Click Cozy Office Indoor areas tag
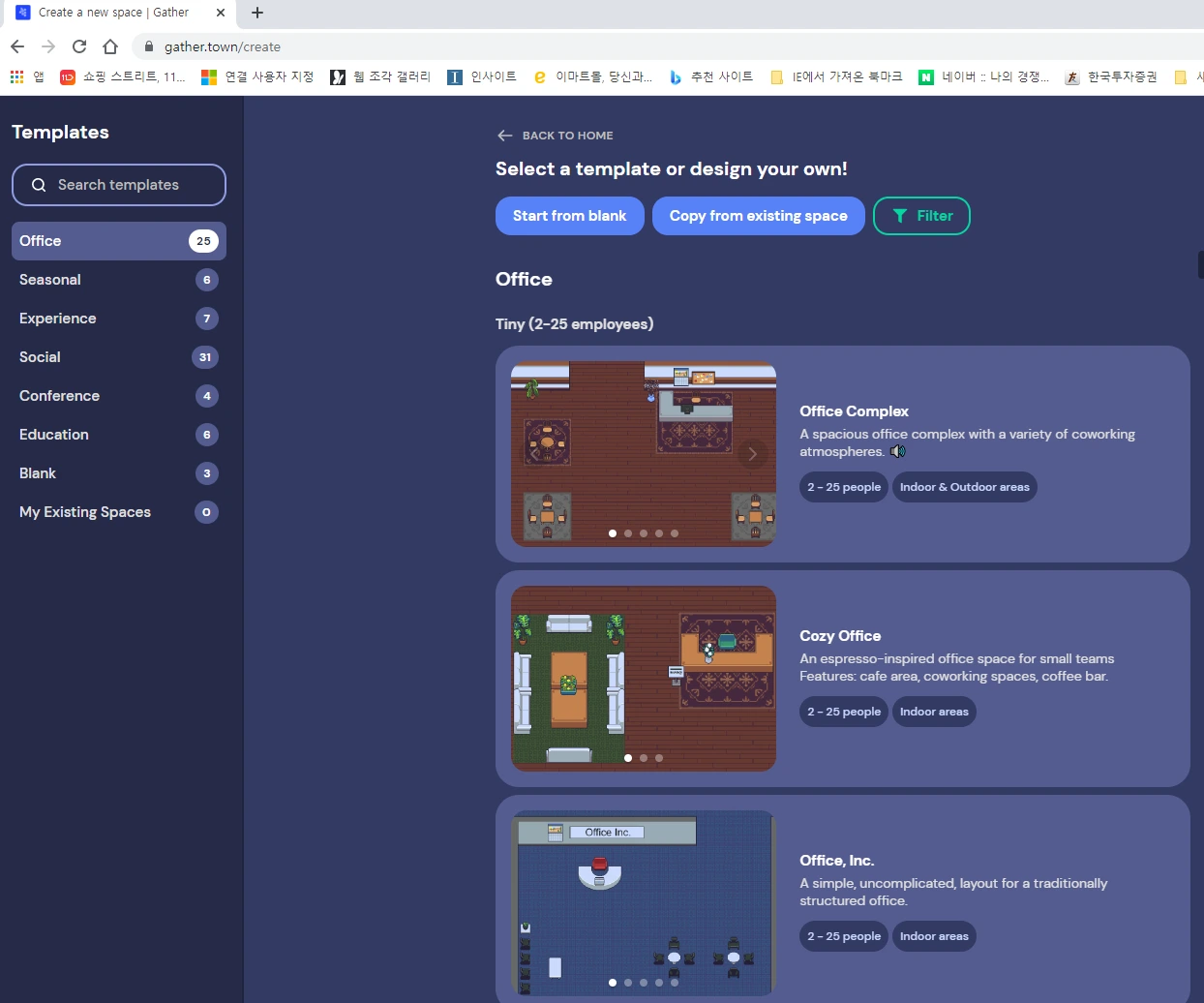 [934, 712]
